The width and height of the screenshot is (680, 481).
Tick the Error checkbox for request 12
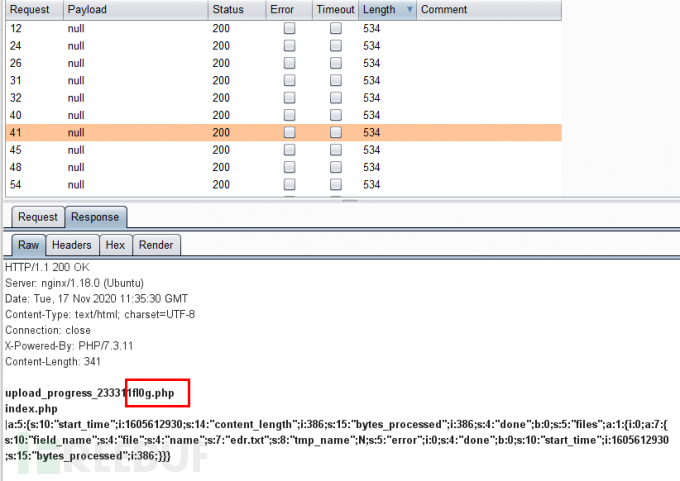pyautogui.click(x=289, y=29)
